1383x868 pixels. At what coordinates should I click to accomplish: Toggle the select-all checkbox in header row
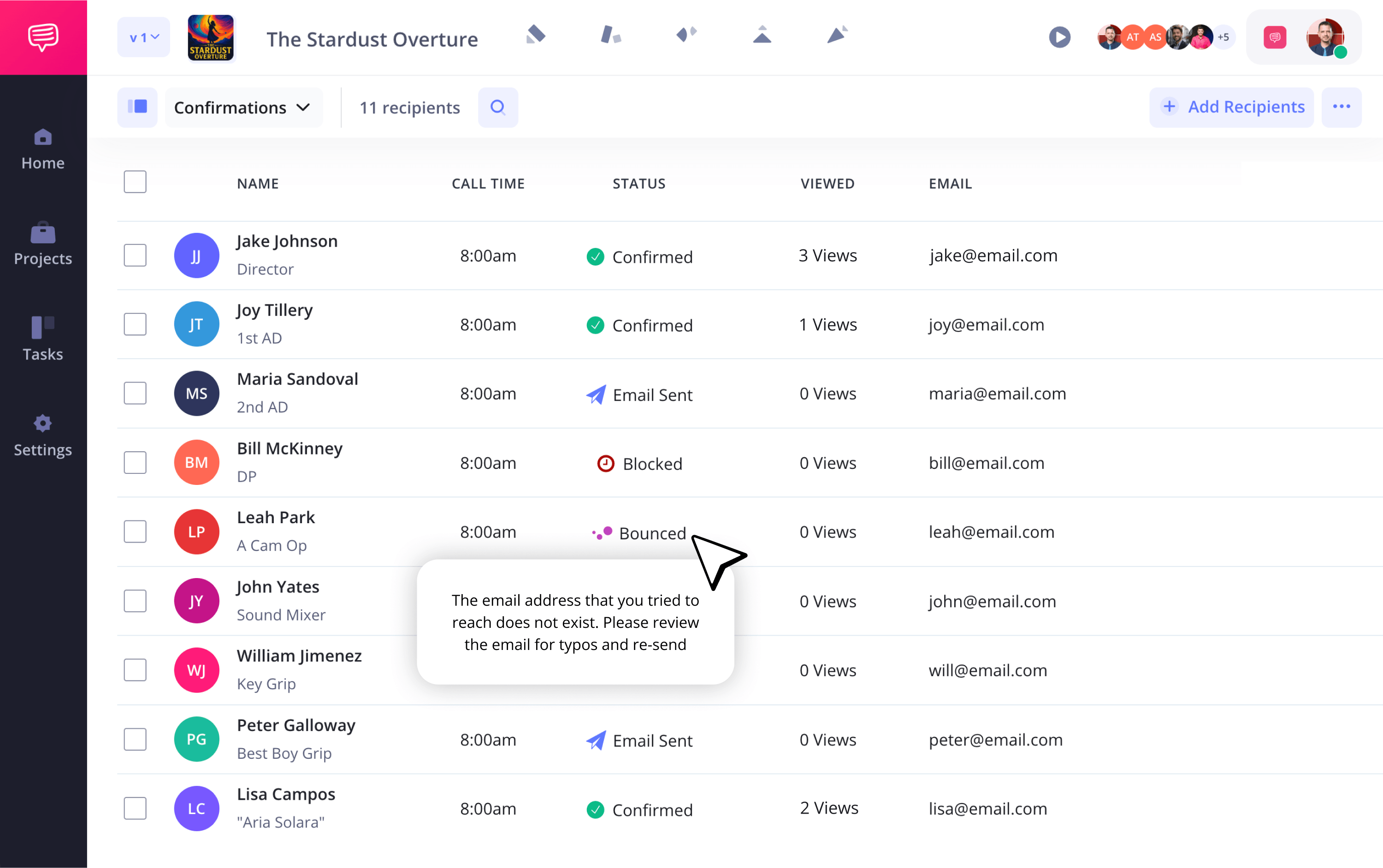click(x=135, y=182)
